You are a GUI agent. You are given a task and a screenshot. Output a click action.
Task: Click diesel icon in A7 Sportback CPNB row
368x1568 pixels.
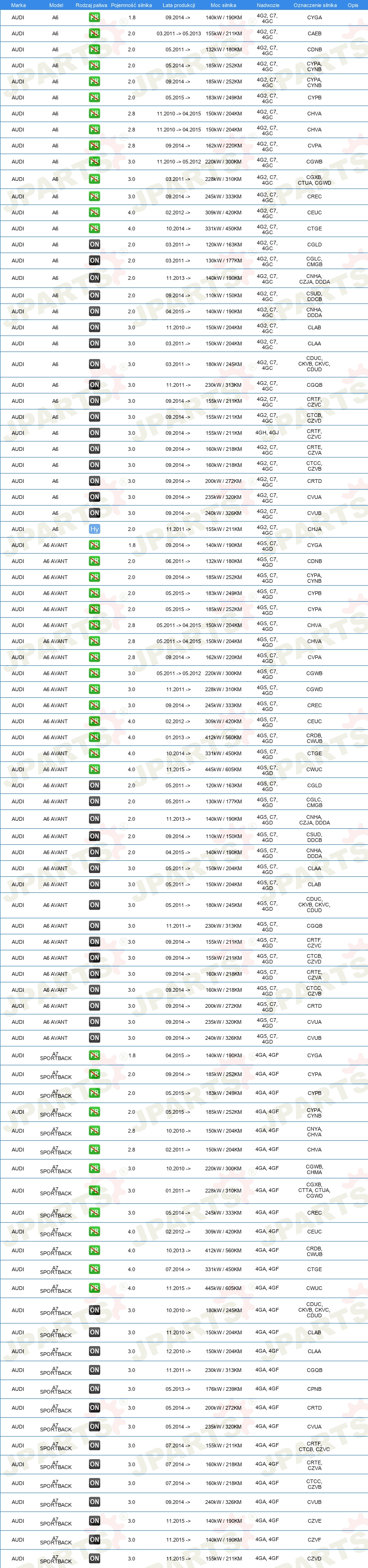point(94,1388)
